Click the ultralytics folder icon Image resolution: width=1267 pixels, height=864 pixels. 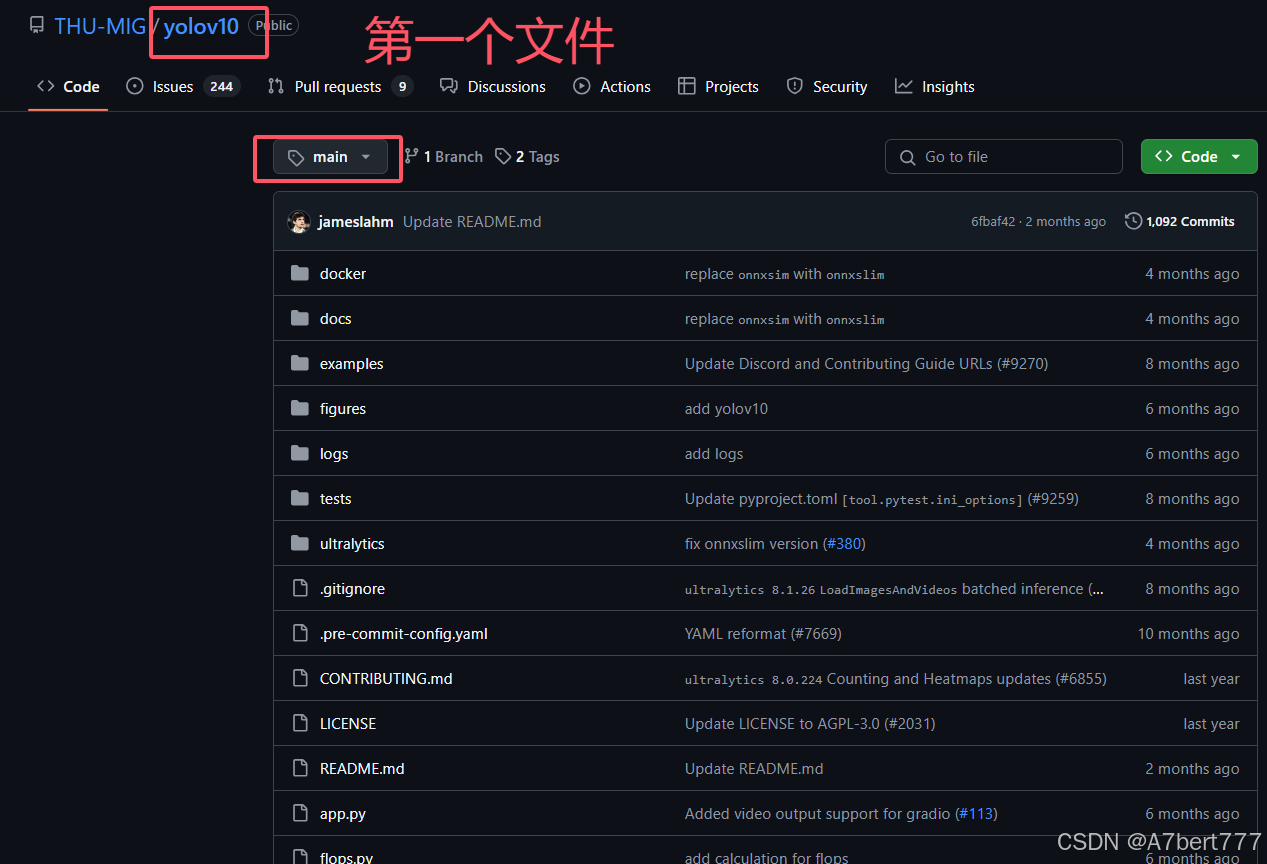(x=299, y=543)
